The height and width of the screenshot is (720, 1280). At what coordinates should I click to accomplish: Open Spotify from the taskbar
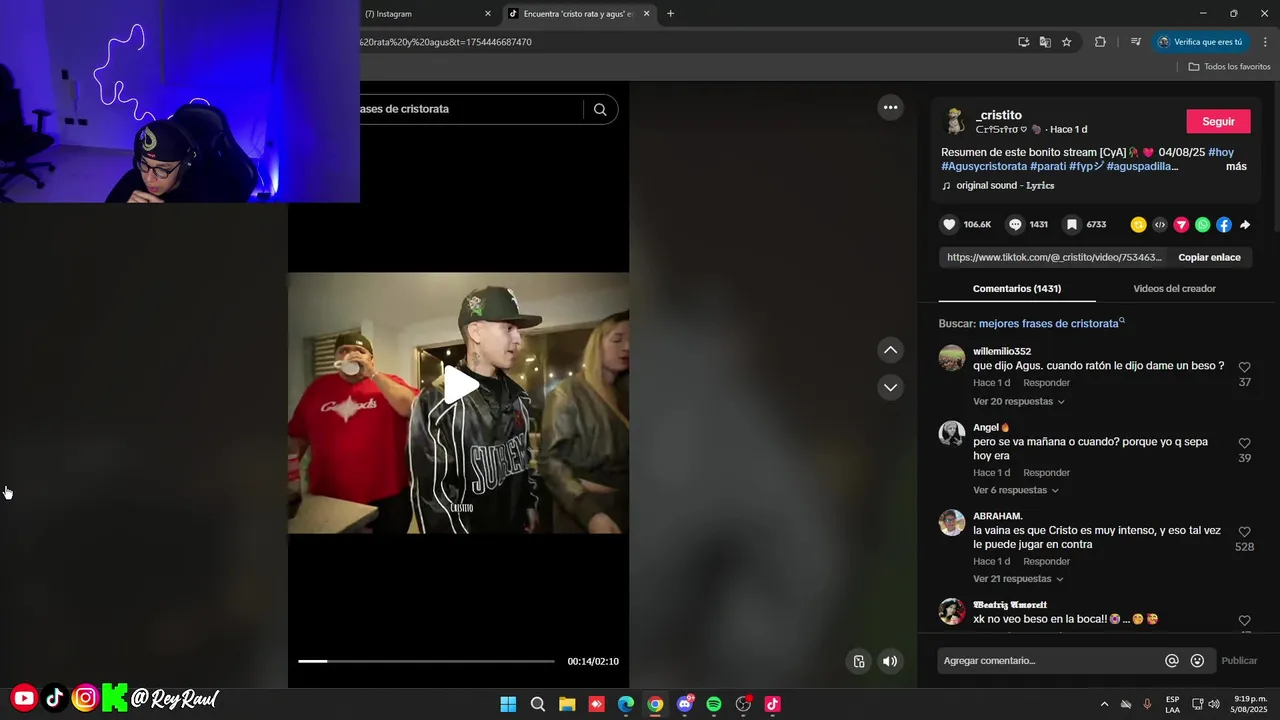714,704
